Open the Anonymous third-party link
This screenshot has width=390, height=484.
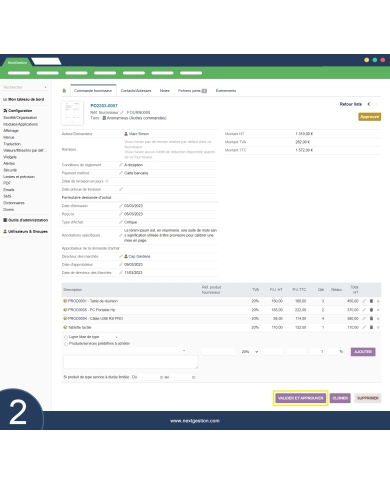(x=137, y=118)
